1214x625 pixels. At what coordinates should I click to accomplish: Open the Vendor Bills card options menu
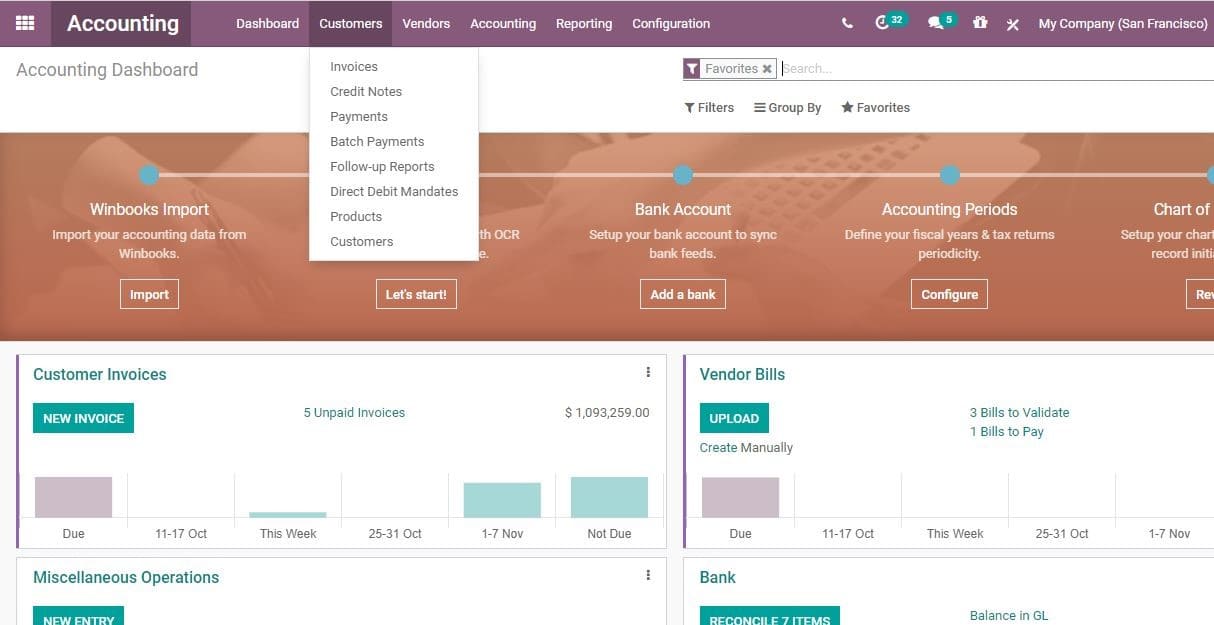coord(1208,371)
